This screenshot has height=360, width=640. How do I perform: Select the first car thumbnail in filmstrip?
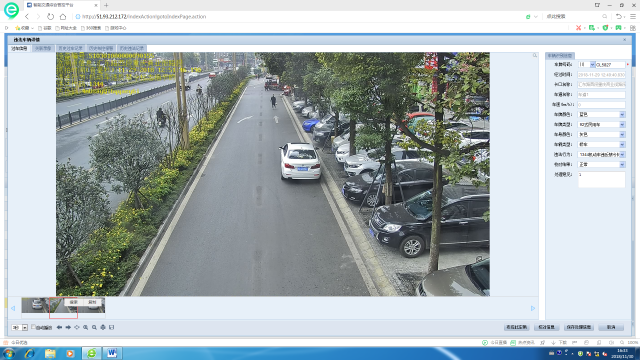click(x=36, y=305)
